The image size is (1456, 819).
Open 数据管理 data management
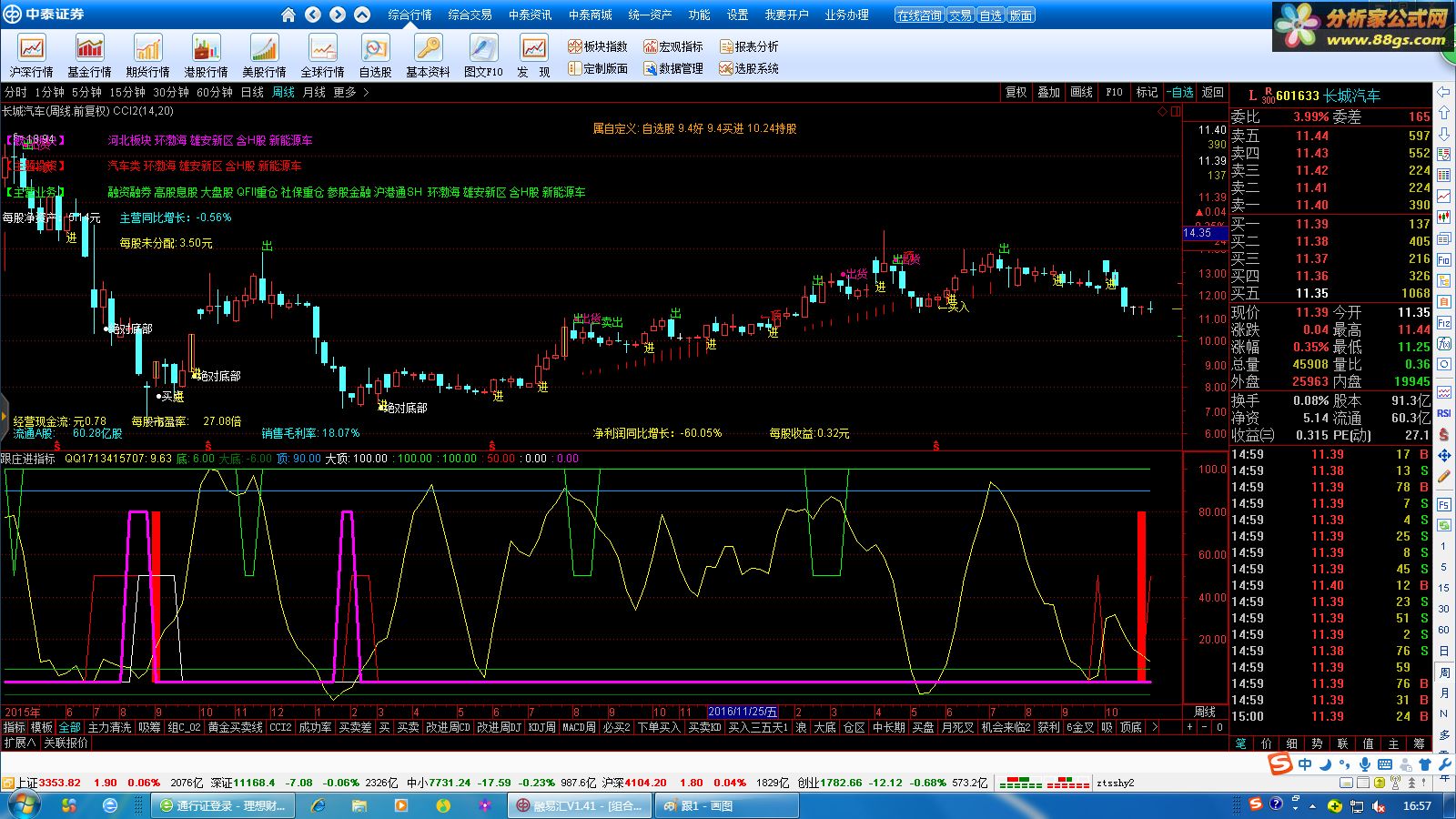coord(672,68)
